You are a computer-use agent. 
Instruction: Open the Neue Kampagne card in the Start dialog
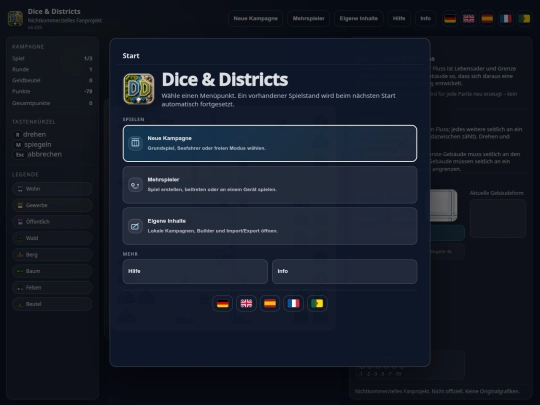[x=270, y=143]
